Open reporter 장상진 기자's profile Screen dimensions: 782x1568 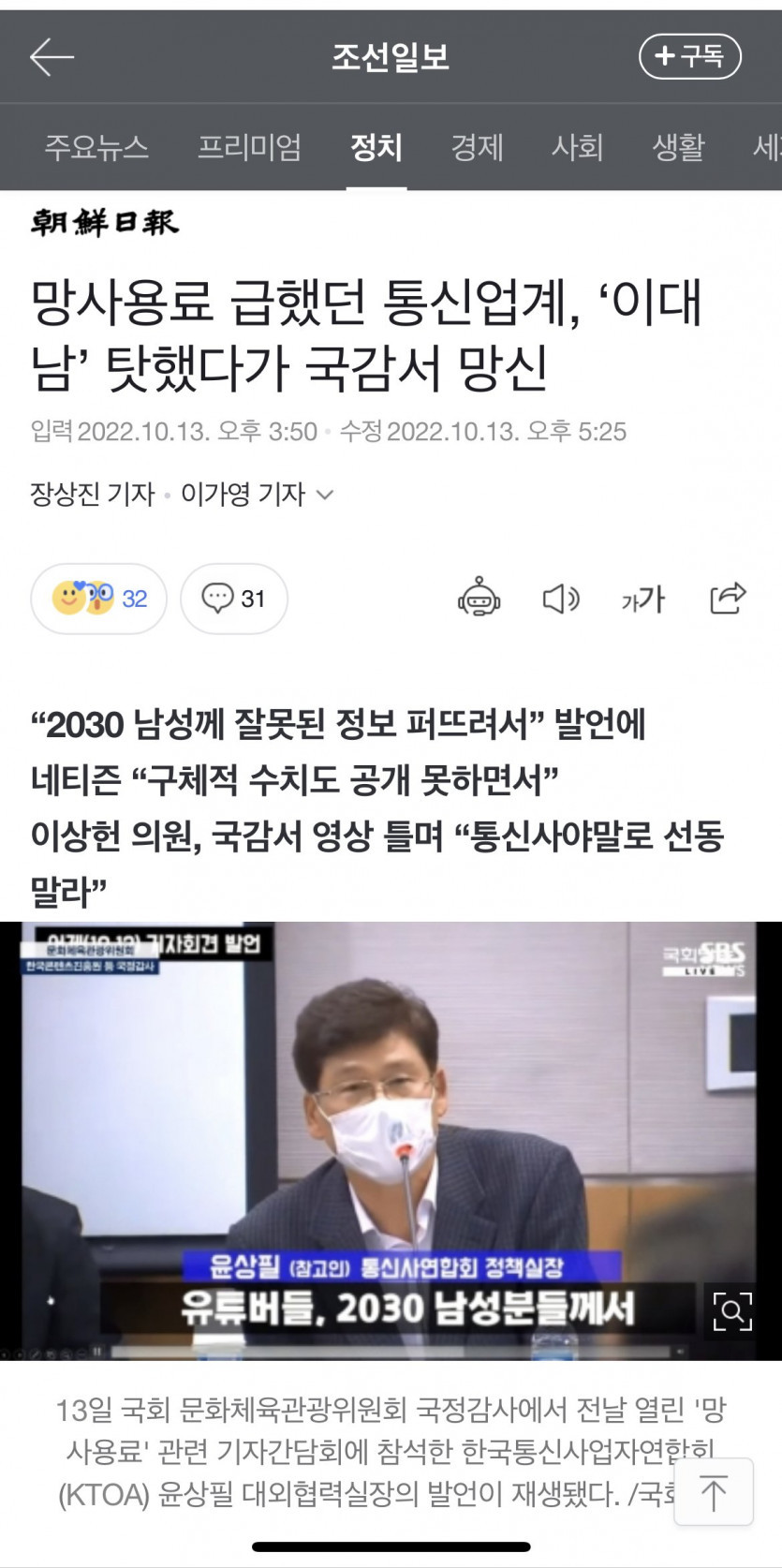[x=92, y=494]
